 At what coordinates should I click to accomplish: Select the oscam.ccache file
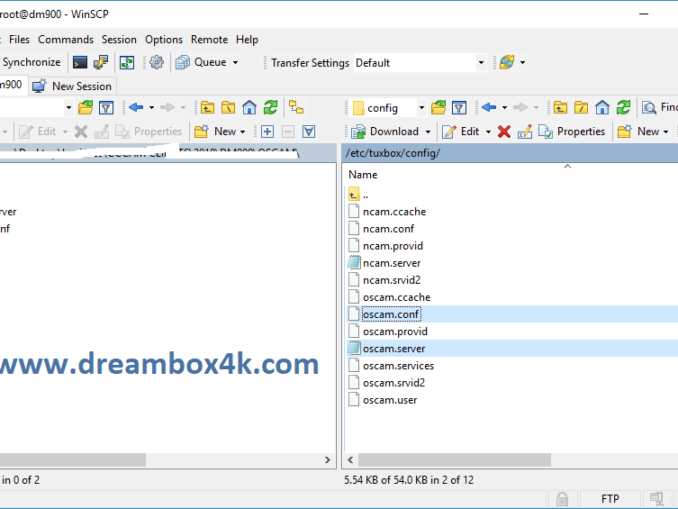(x=390, y=297)
